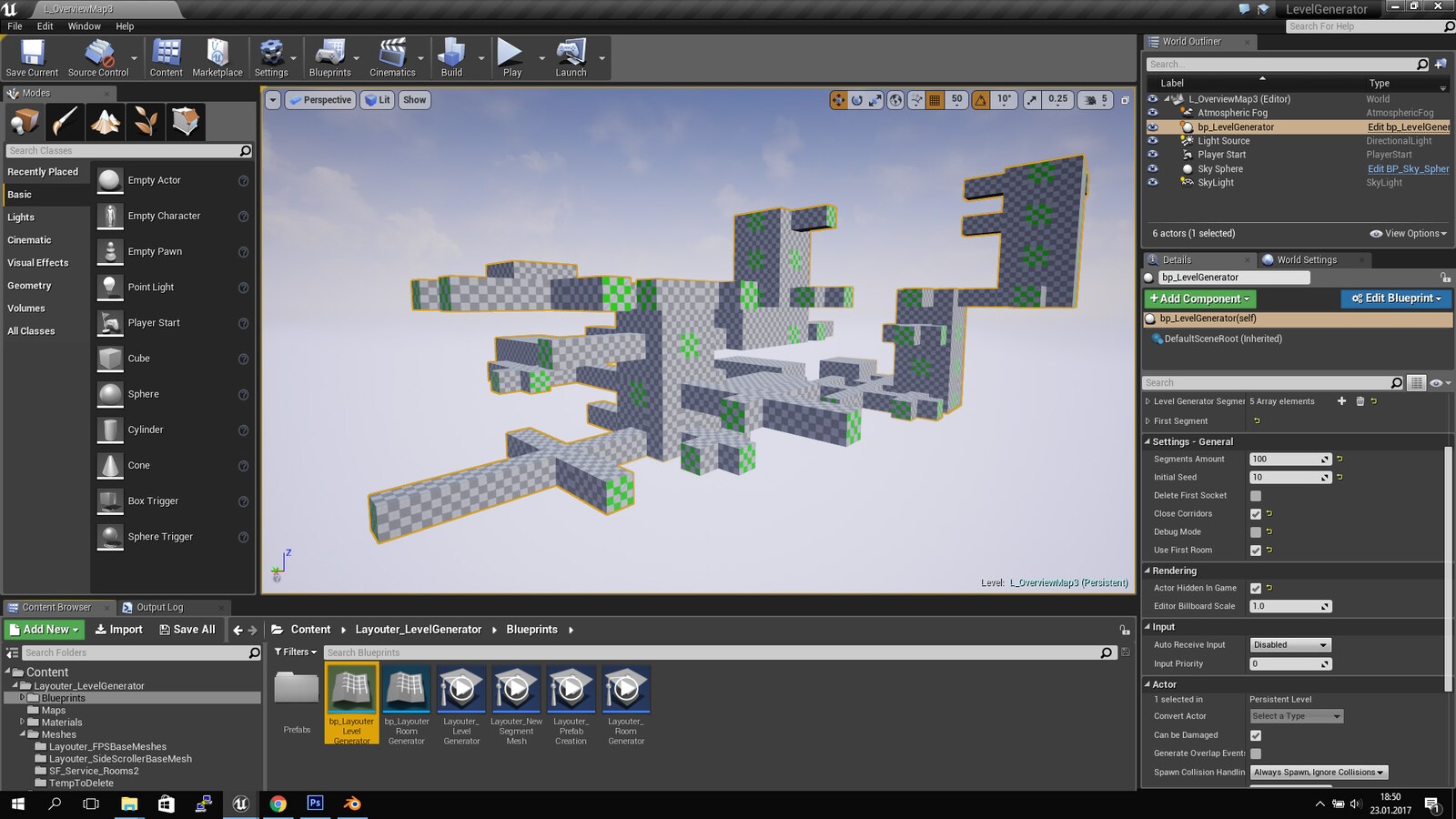
Task: Open Auto Receive Input dropdown
Action: tap(1290, 645)
